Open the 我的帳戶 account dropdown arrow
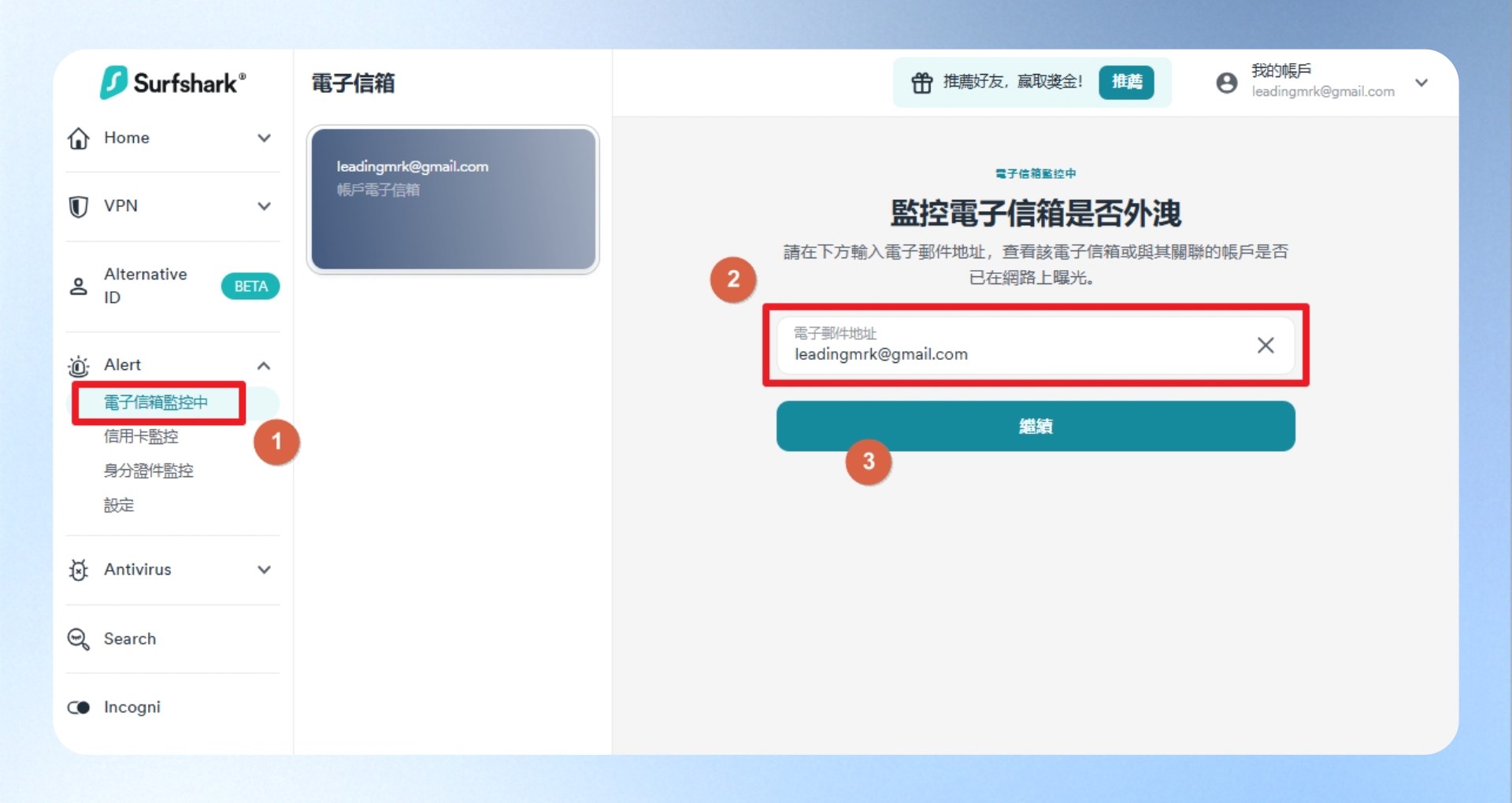Image resolution: width=1512 pixels, height=803 pixels. point(1421,83)
